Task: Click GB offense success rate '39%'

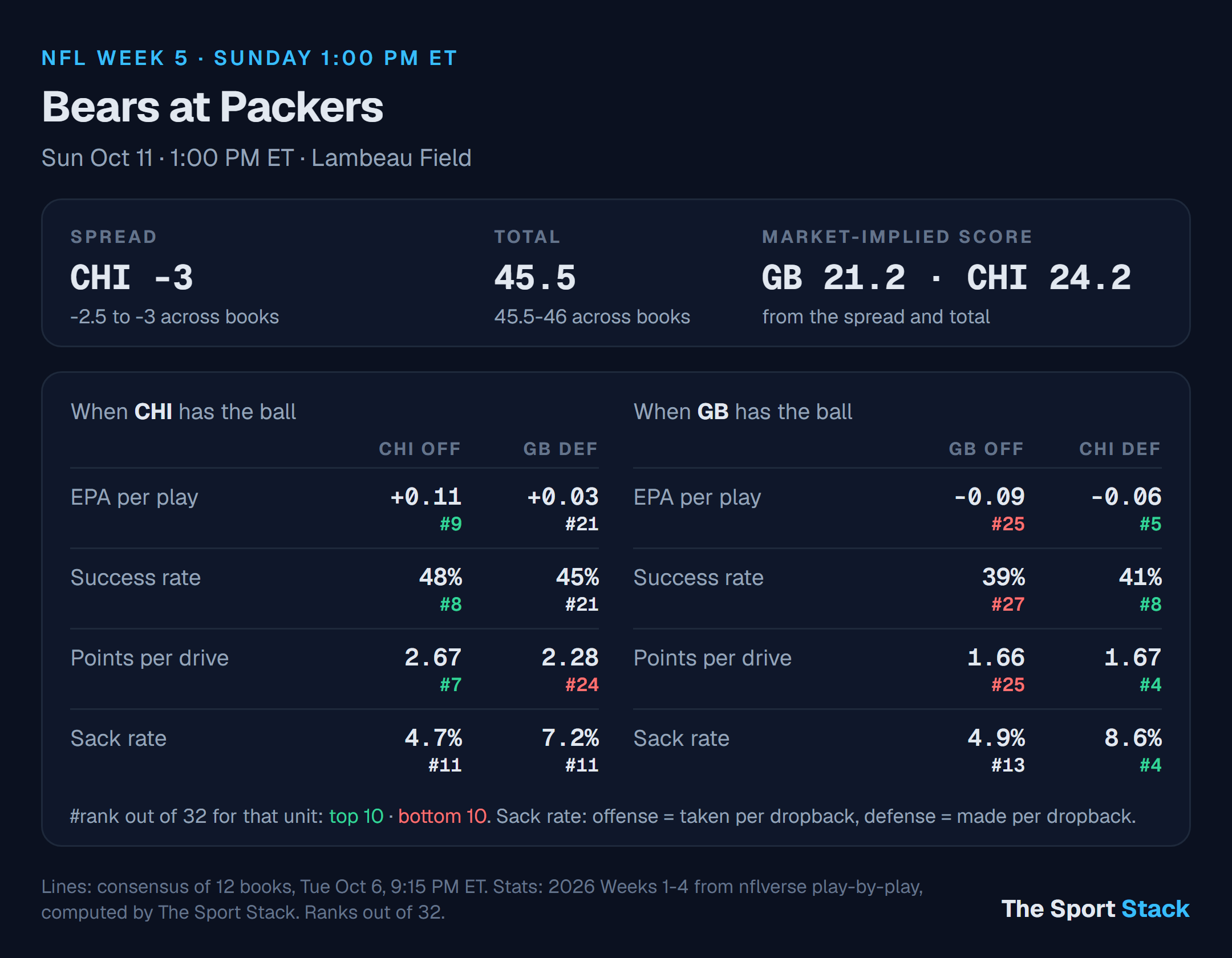Action: (1003, 577)
